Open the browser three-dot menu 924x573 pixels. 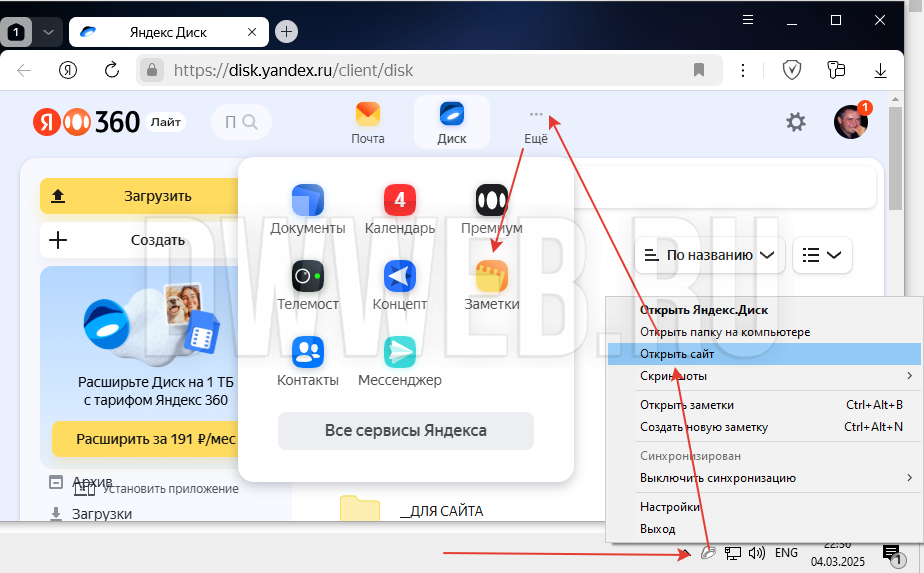[x=742, y=70]
